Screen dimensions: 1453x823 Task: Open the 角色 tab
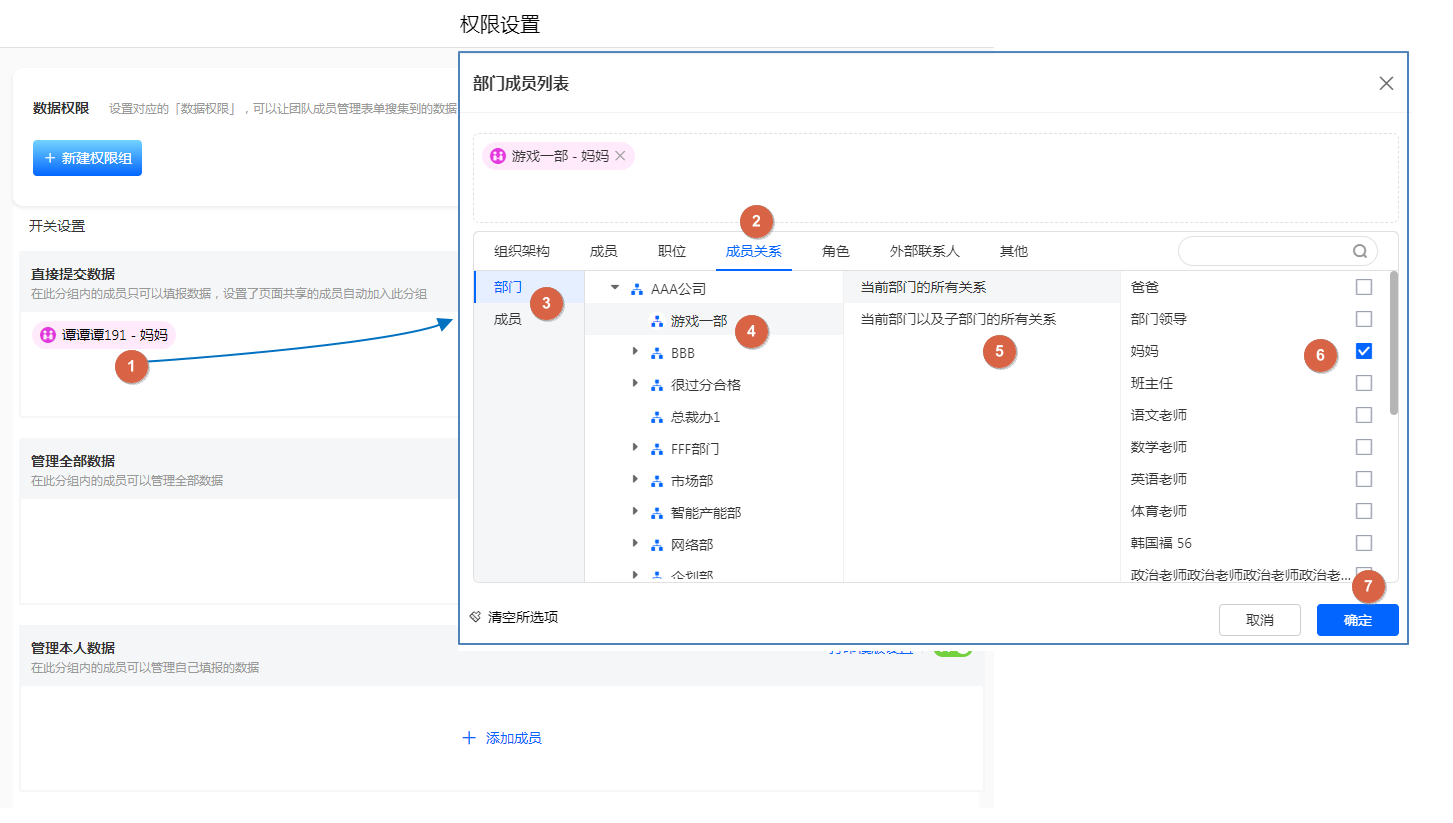[835, 251]
